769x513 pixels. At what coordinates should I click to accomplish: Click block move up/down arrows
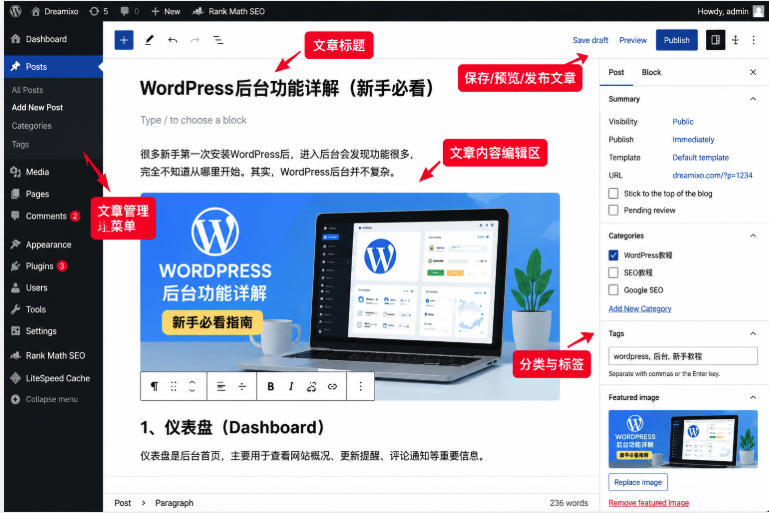click(x=192, y=386)
